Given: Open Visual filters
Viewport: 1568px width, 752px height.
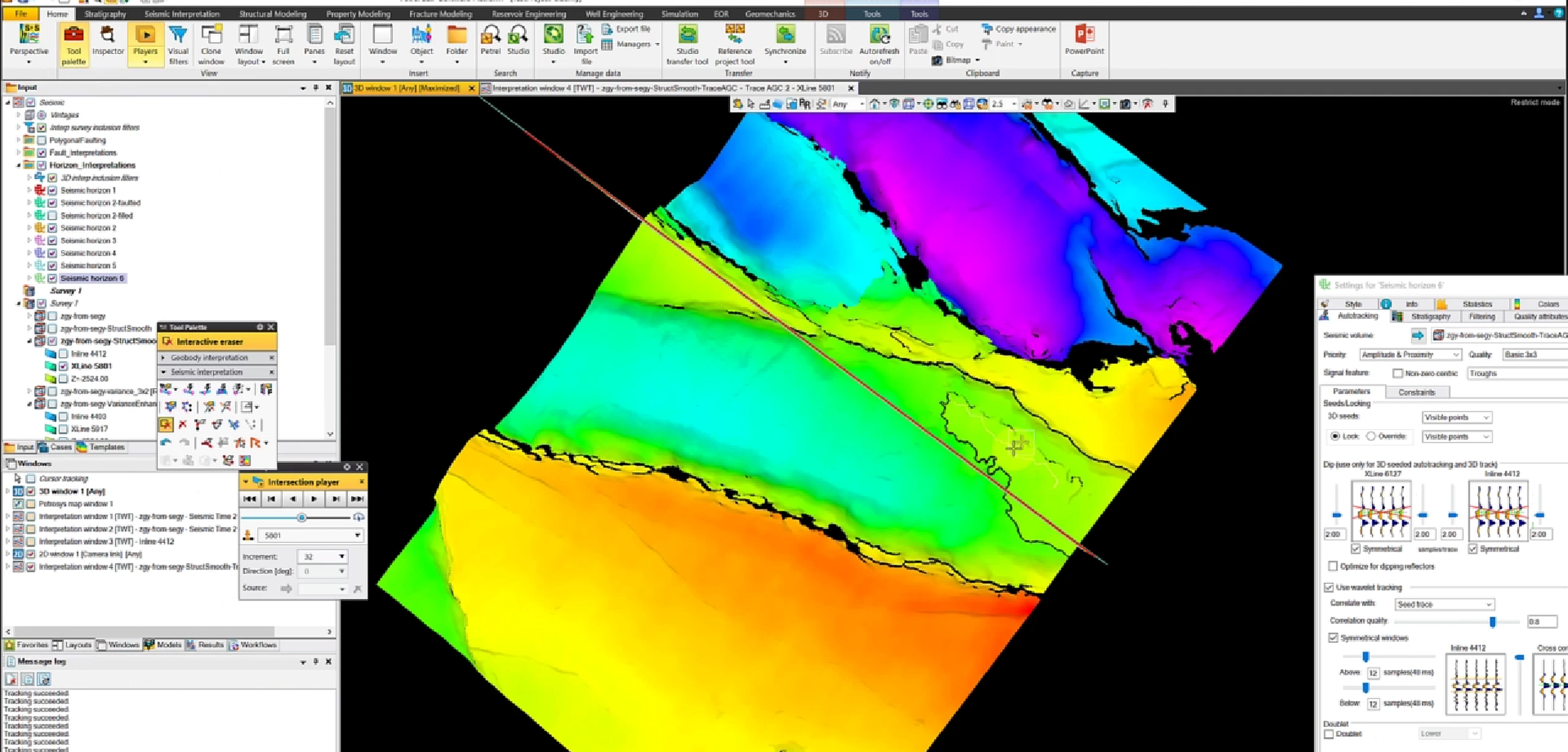Looking at the screenshot, I should [x=178, y=45].
